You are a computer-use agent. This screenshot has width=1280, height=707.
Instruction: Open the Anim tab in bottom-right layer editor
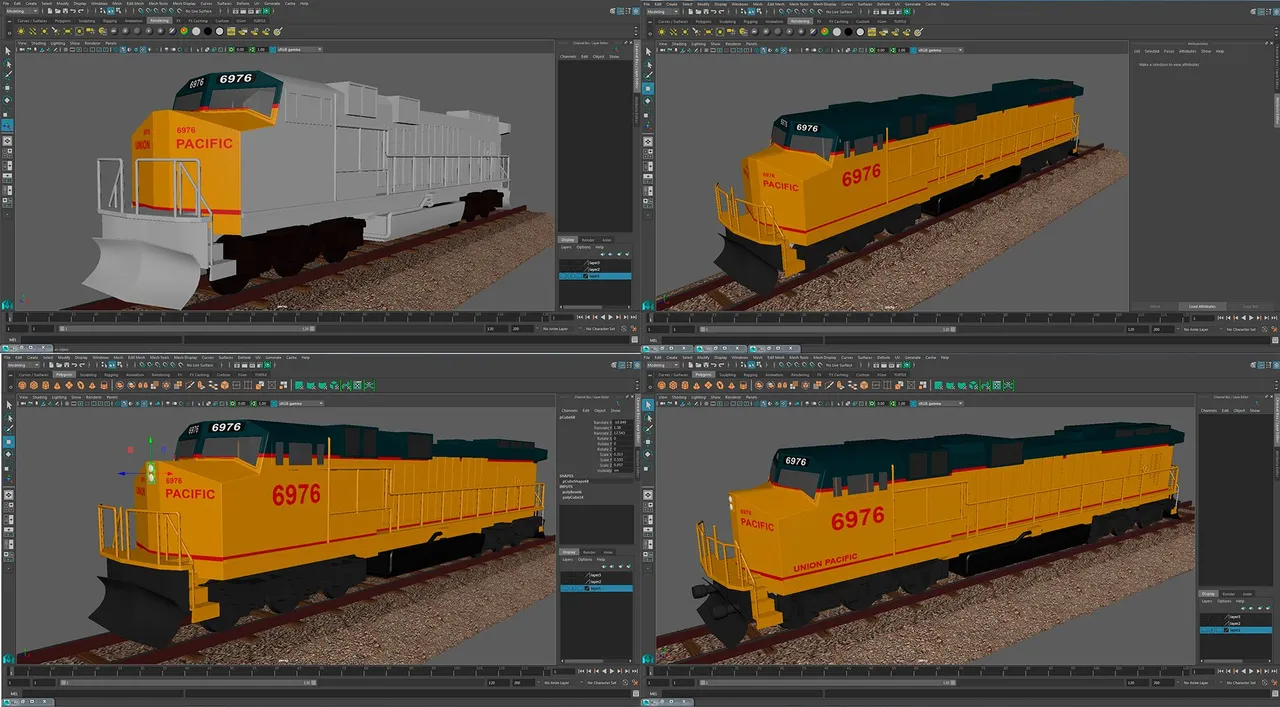point(1247,594)
